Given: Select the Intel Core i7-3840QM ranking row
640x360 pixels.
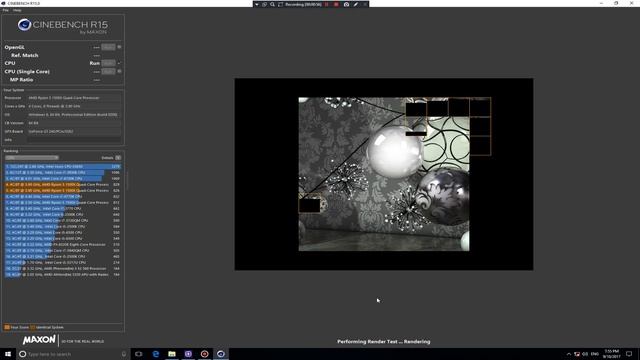Looking at the screenshot, I should (x=63, y=251).
